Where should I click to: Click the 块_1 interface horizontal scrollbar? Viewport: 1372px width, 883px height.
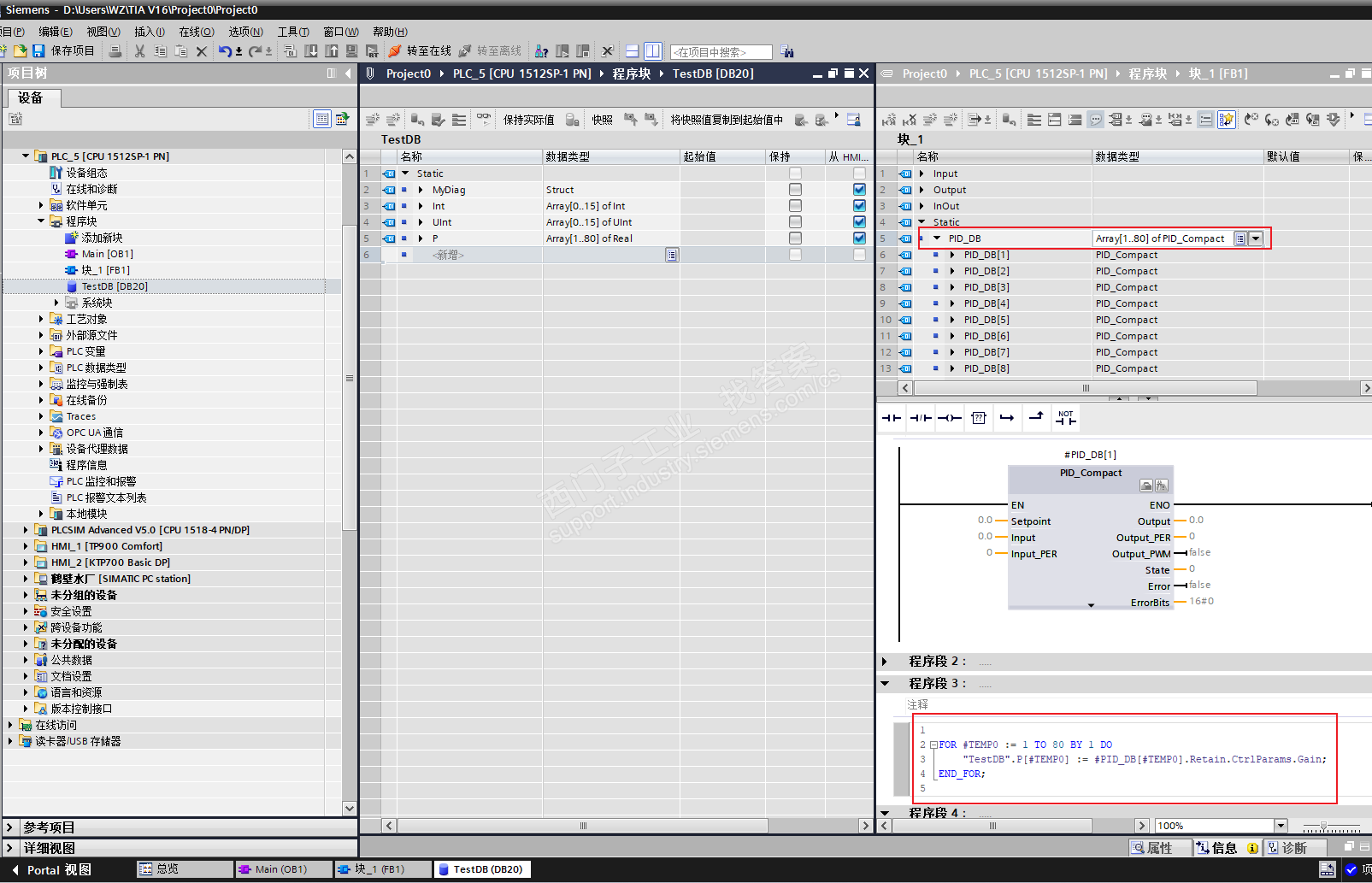(x=1086, y=388)
